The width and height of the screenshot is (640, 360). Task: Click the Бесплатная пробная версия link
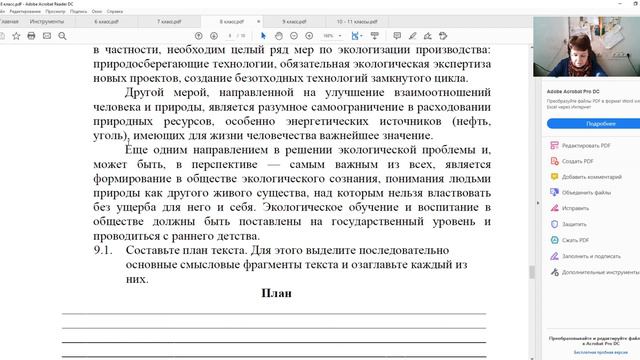pos(600,352)
